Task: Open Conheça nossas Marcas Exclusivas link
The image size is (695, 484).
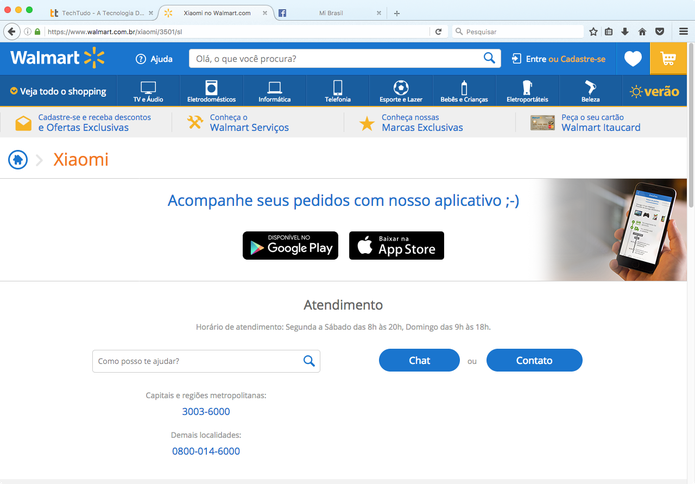Action: (411, 123)
